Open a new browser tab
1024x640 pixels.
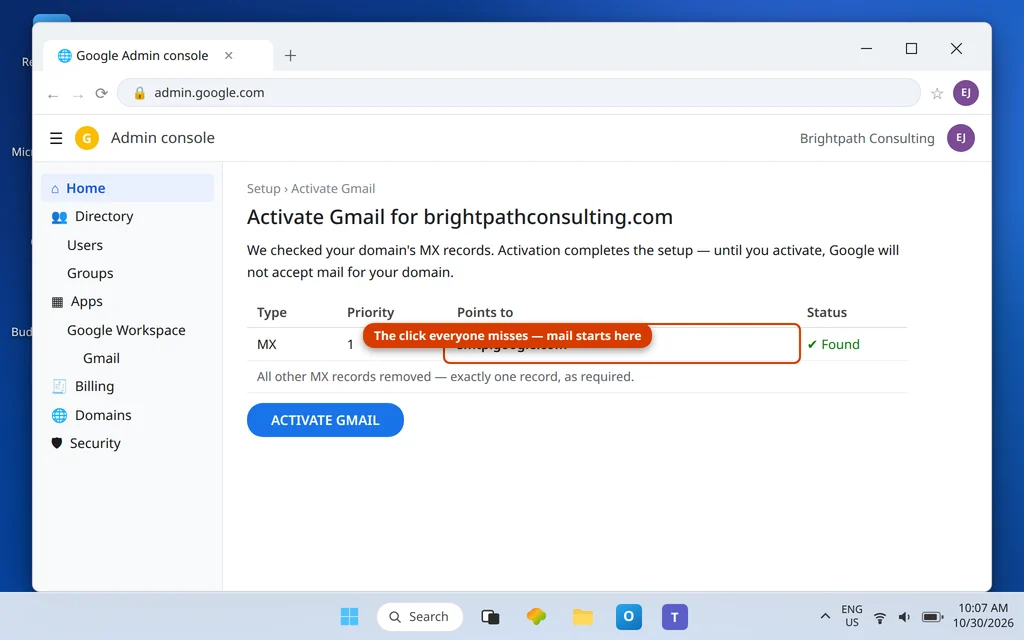(x=291, y=56)
